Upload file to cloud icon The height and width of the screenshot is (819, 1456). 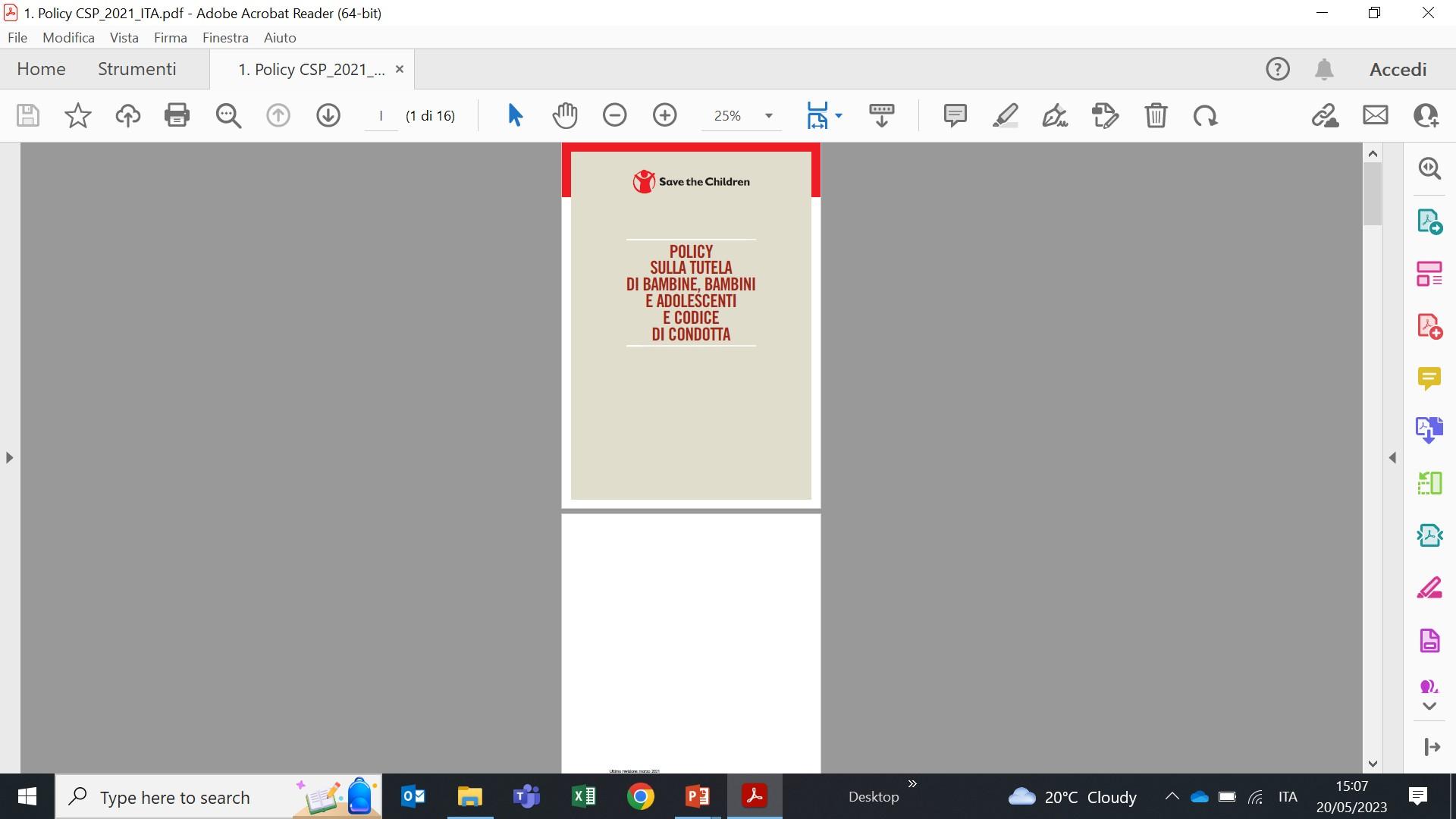point(127,115)
